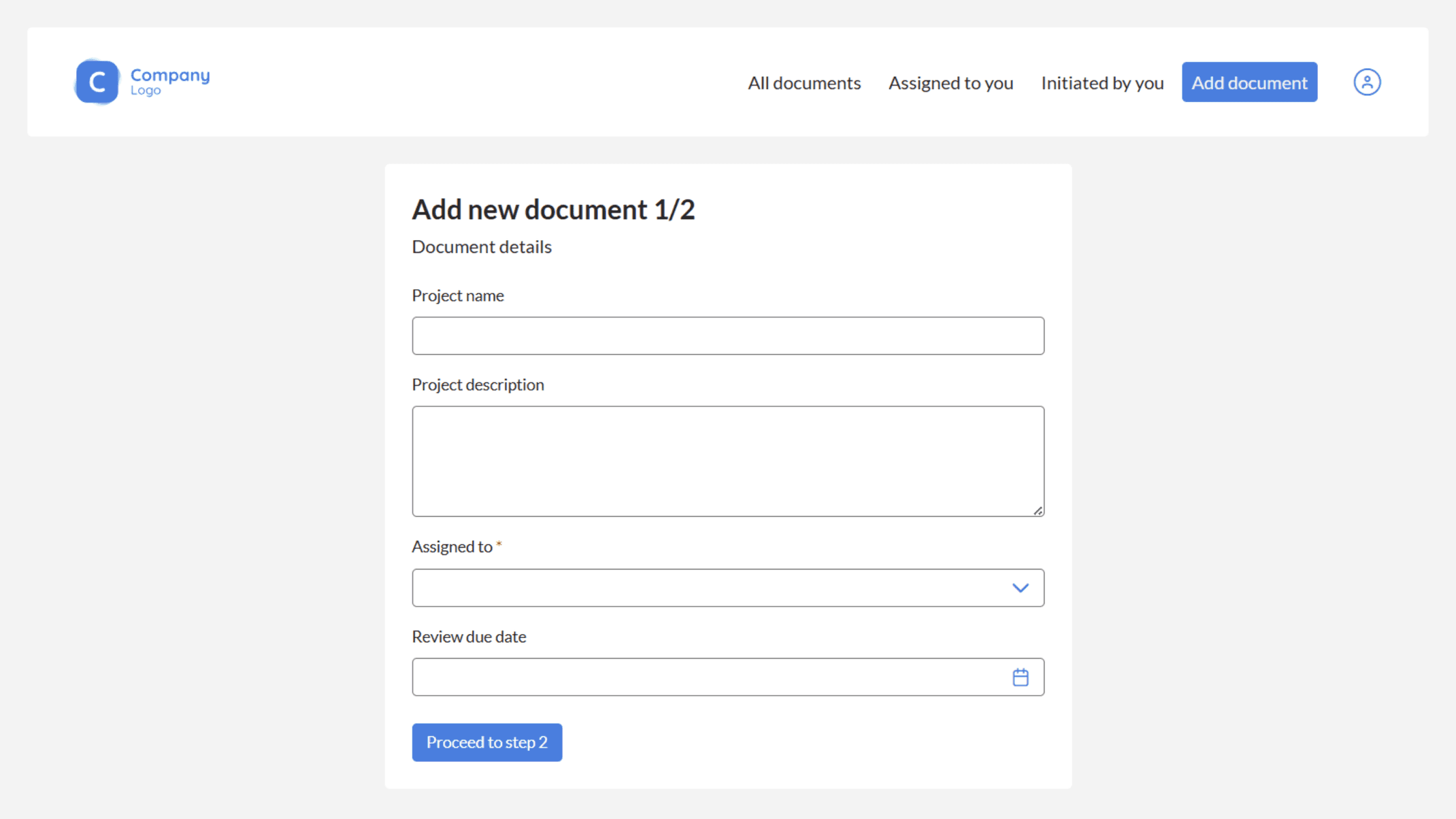The image size is (1456, 819).
Task: Click the Add document button
Action: [1249, 82]
